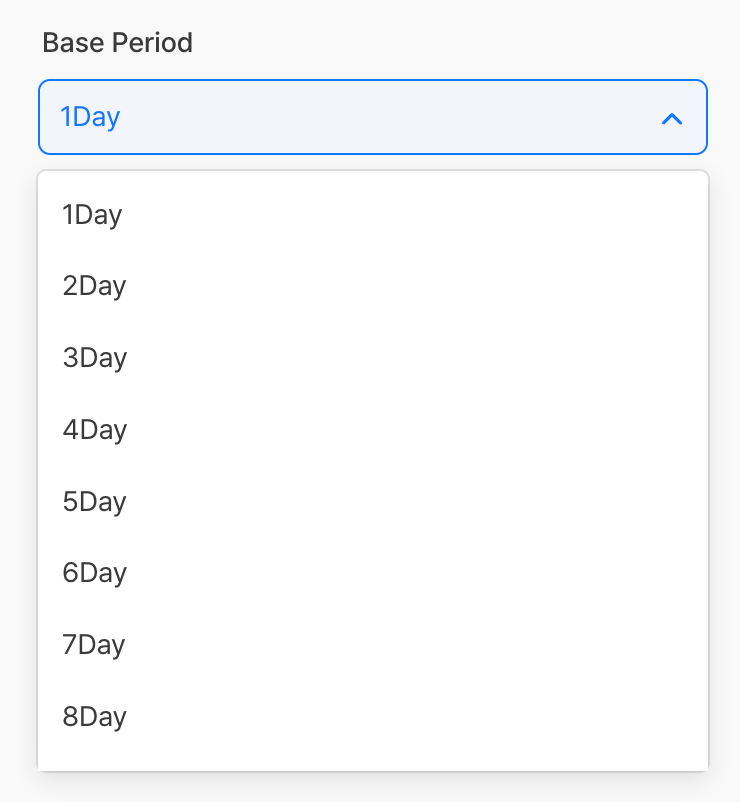
Task: Choose a six-day base period
Action: [94, 573]
